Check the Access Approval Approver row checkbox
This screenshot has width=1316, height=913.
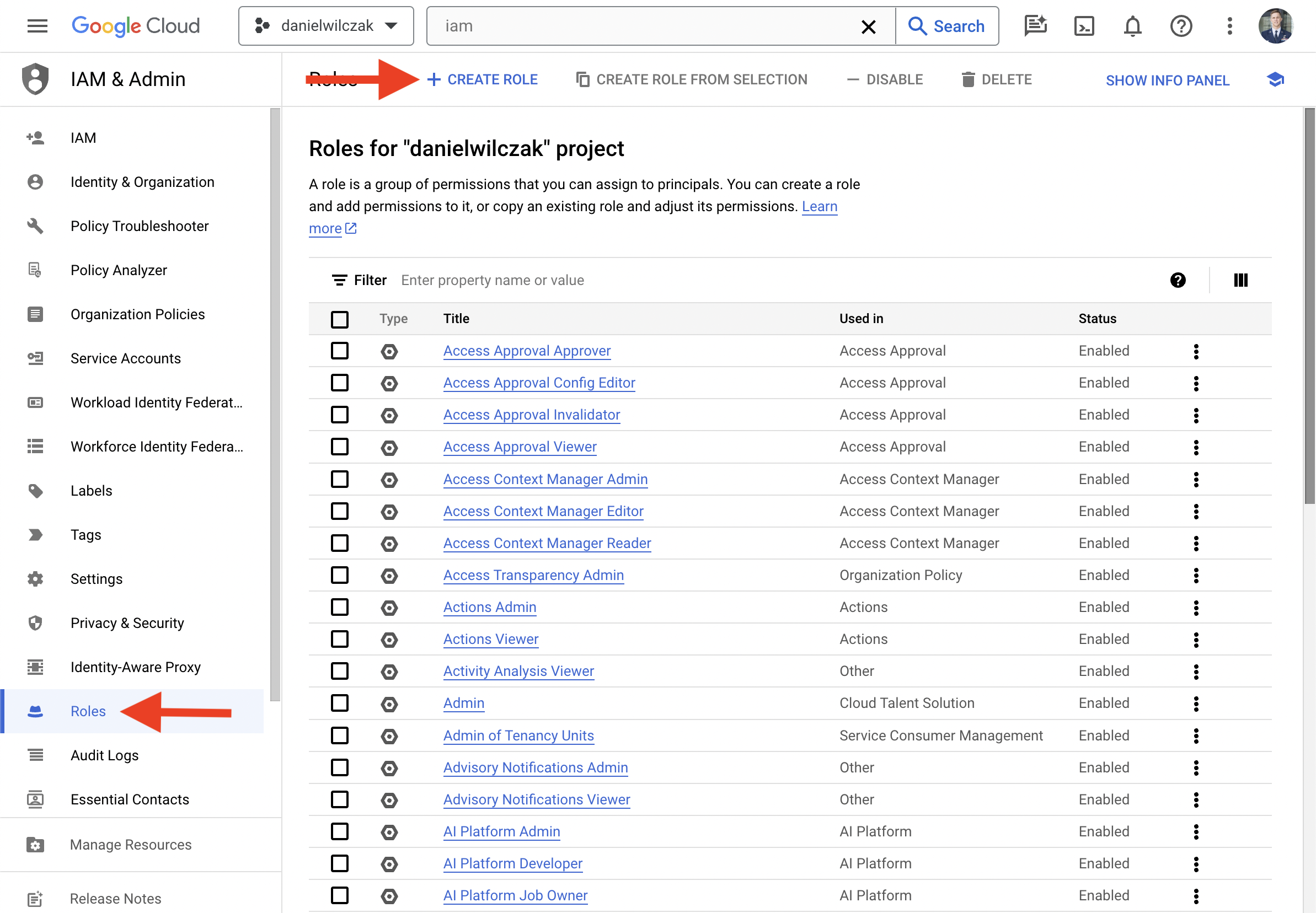click(x=340, y=351)
